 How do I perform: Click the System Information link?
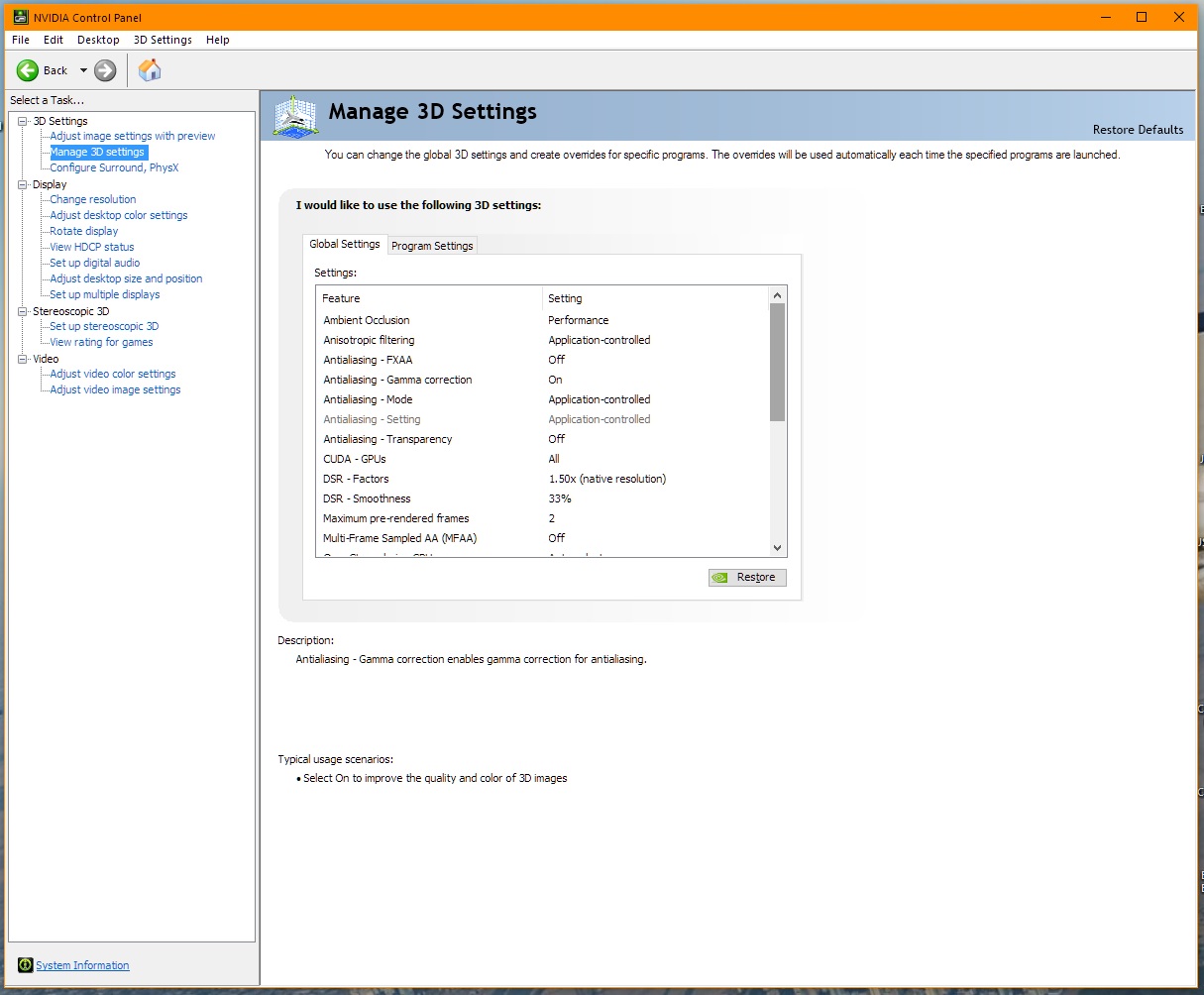82,965
